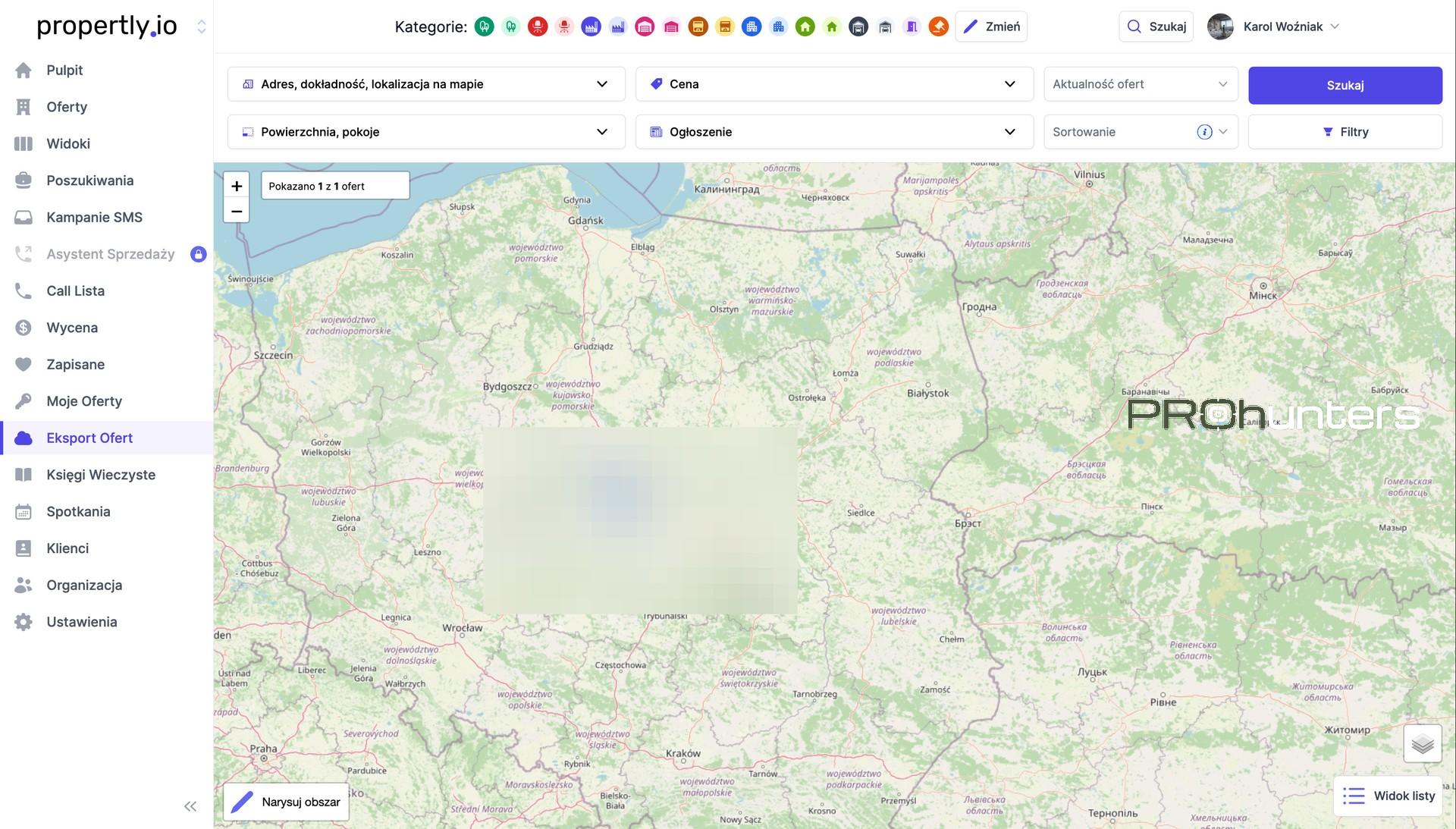Zoom in on the map
The height and width of the screenshot is (829, 1456).
coord(237,186)
